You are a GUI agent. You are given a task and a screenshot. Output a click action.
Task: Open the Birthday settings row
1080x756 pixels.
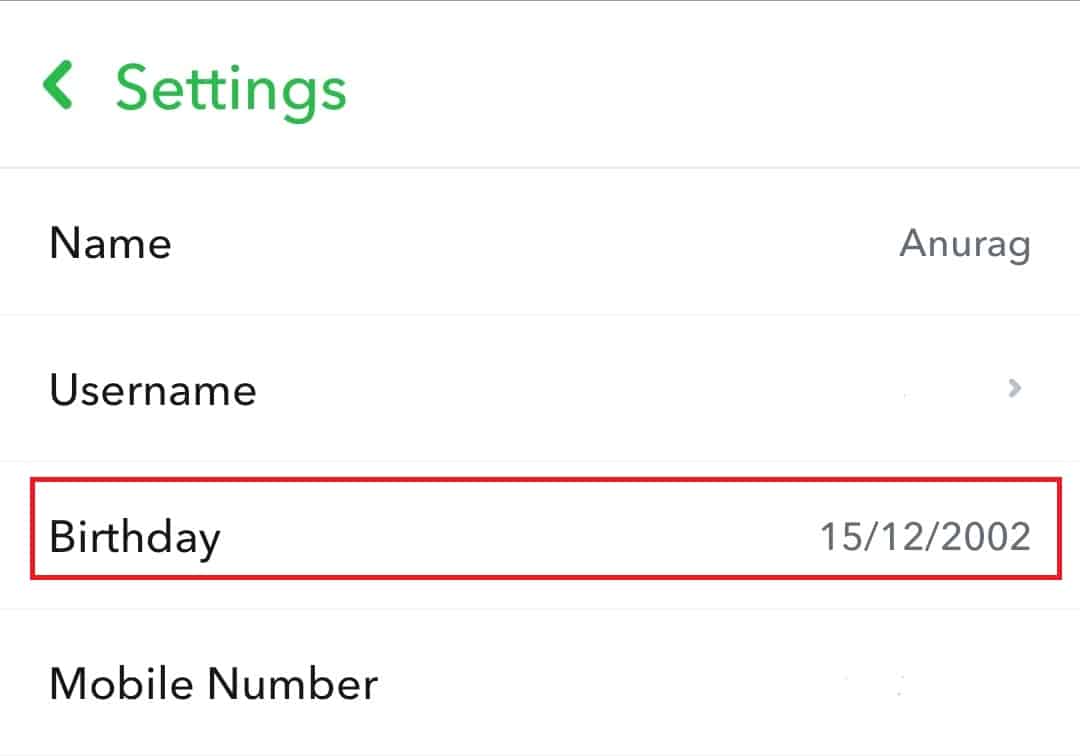tap(540, 536)
